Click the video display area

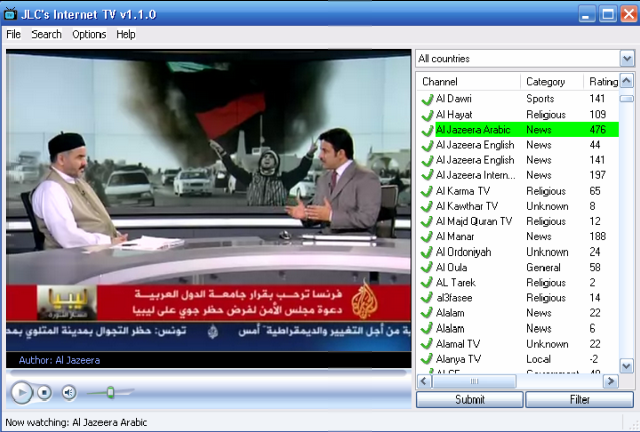209,200
